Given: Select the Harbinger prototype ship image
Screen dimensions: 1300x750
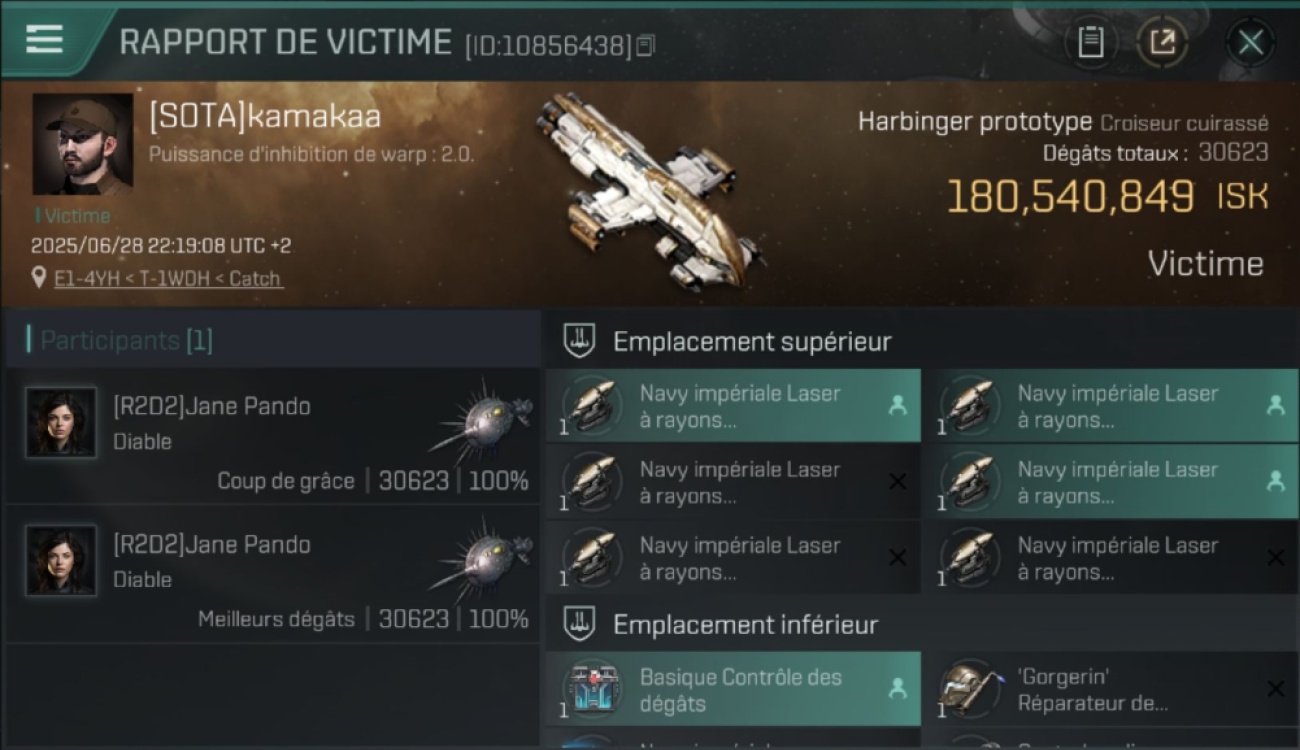Looking at the screenshot, I should [x=647, y=190].
